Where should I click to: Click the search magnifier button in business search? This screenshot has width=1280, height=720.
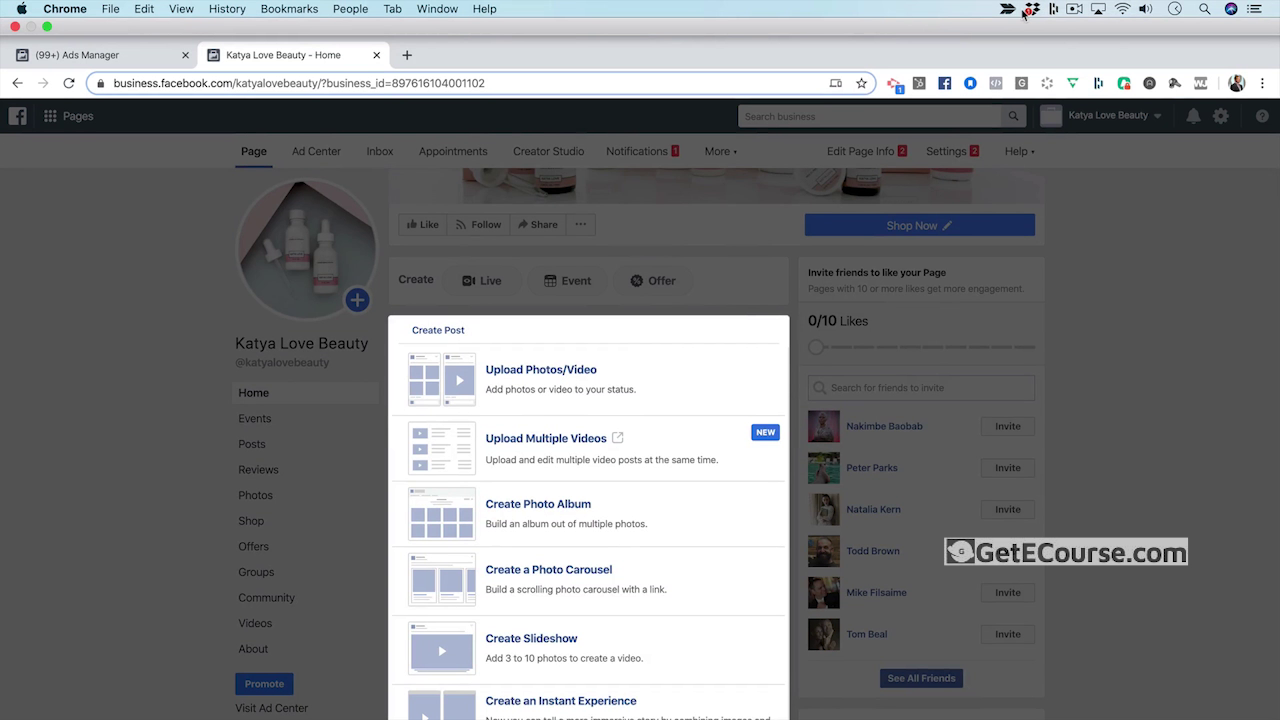click(1014, 116)
